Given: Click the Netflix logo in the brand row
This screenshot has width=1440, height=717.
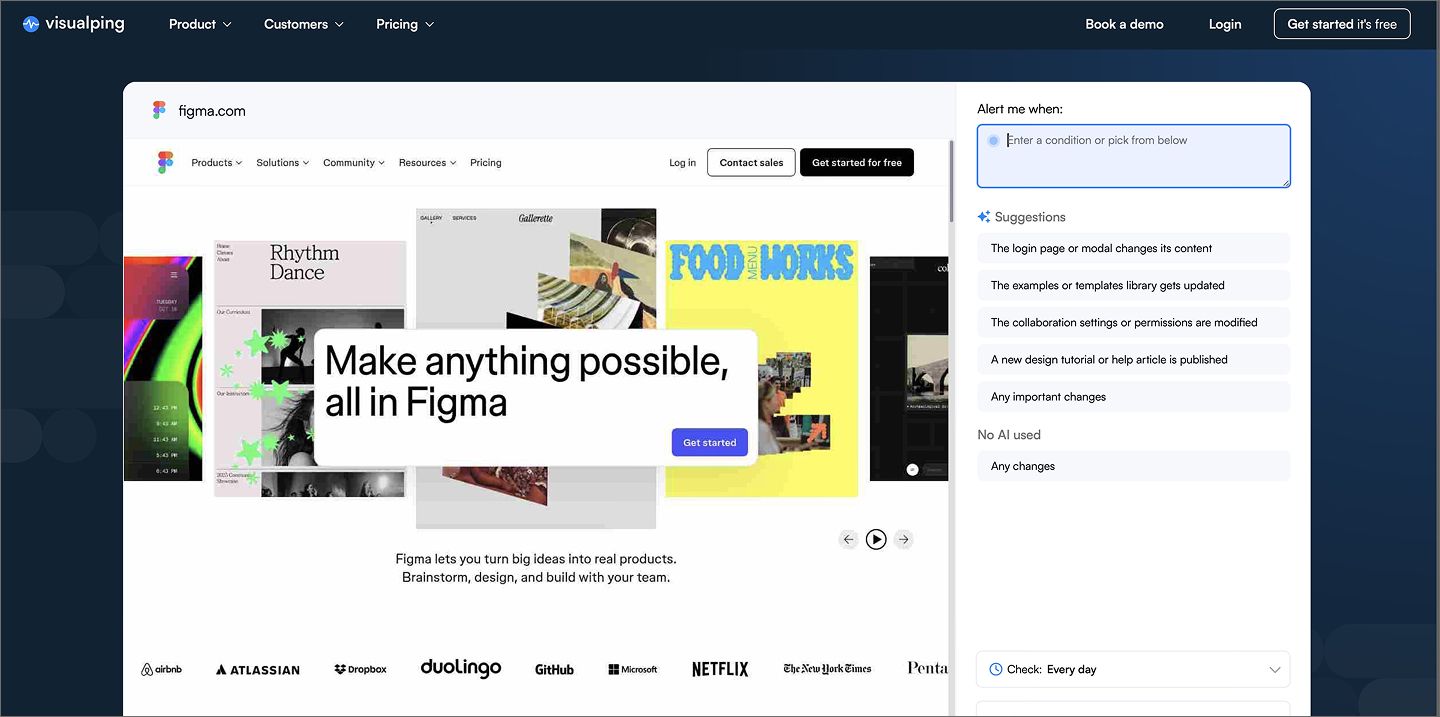Looking at the screenshot, I should 720,669.
